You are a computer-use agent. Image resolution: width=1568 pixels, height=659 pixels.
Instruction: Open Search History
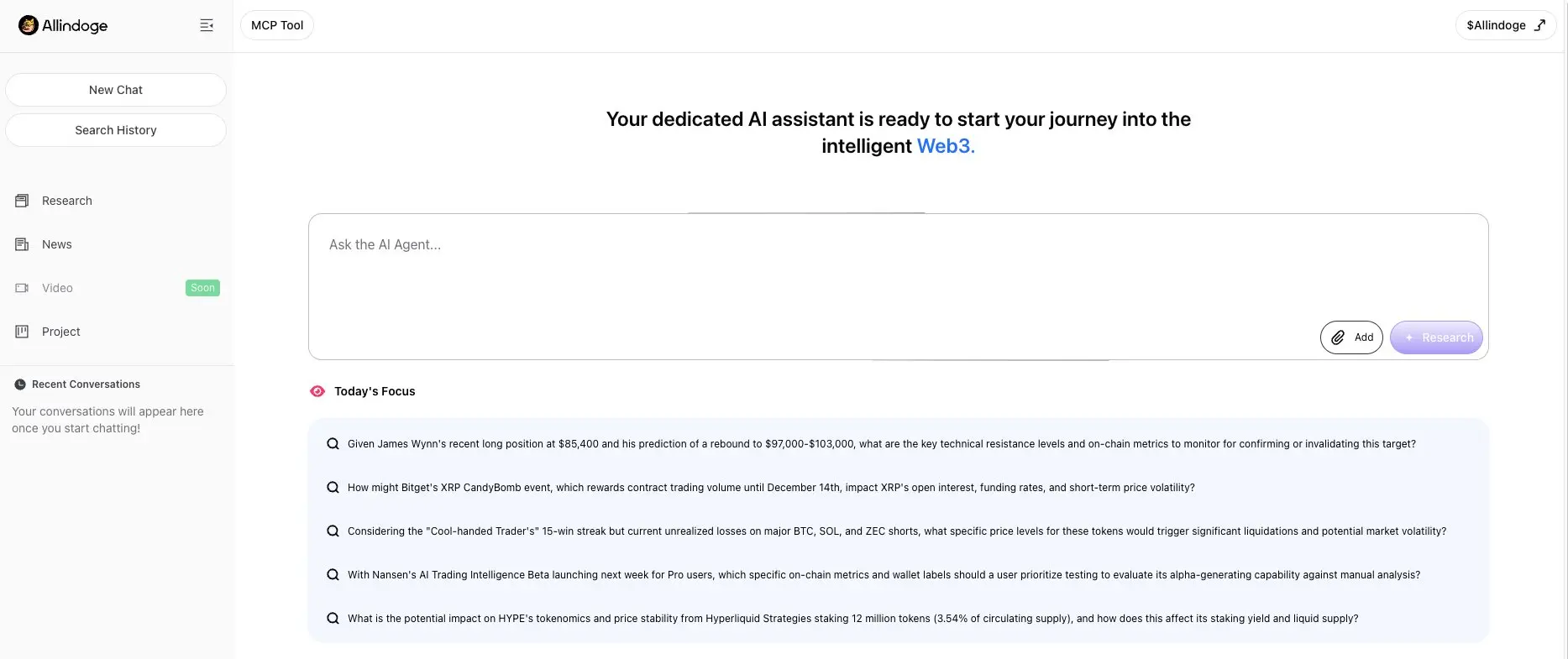click(x=116, y=130)
